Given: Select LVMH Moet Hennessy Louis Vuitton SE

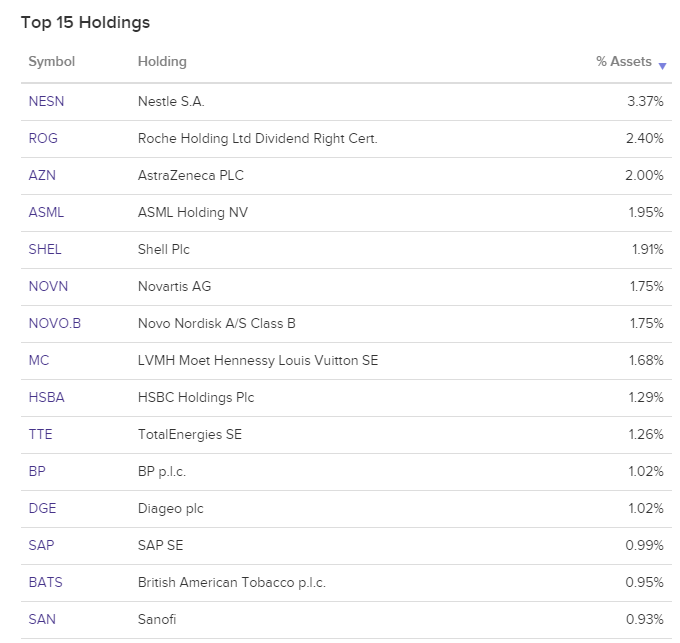Looking at the screenshot, I should tap(258, 360).
